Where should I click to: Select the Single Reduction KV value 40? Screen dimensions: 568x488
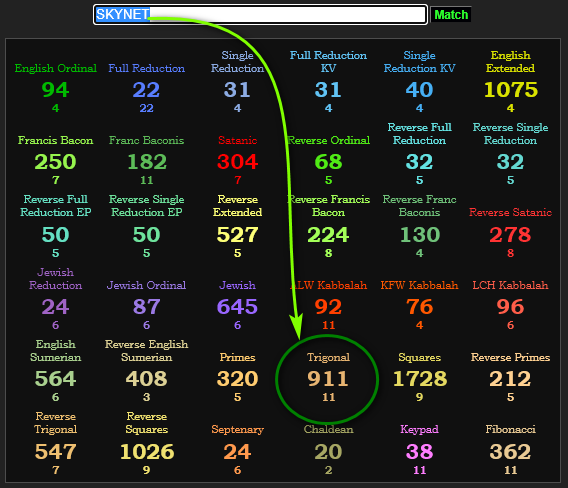click(x=419, y=89)
